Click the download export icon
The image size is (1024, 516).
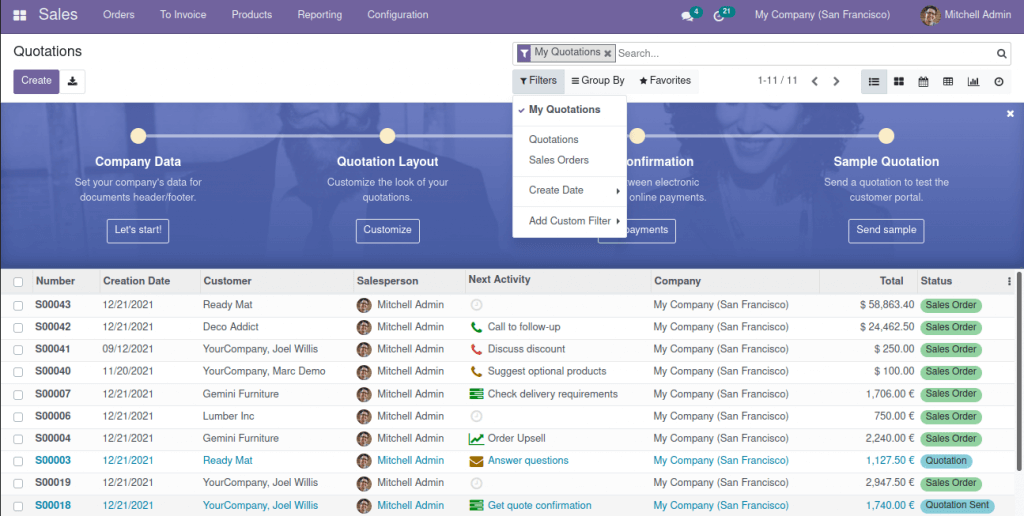[x=72, y=81]
